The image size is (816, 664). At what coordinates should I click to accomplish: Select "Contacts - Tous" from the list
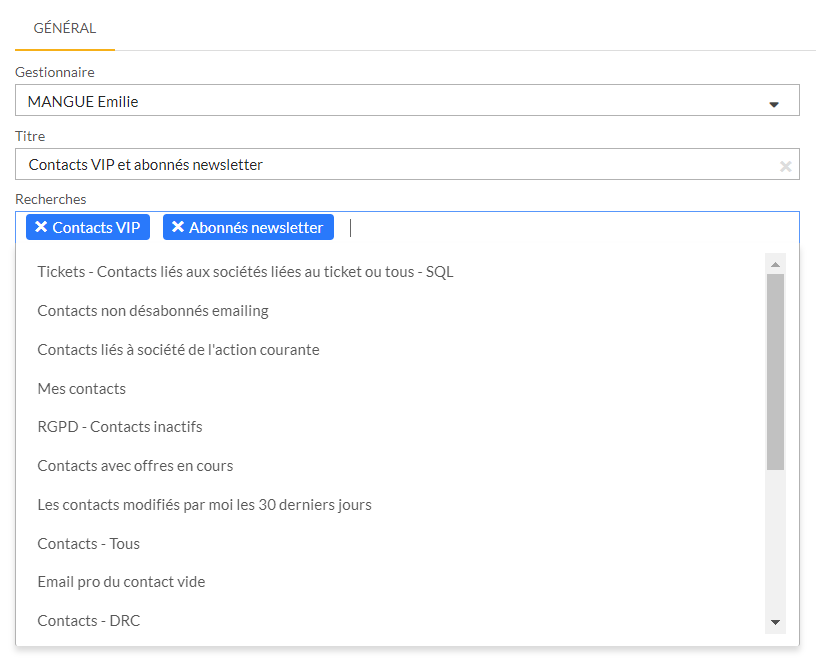(x=88, y=543)
